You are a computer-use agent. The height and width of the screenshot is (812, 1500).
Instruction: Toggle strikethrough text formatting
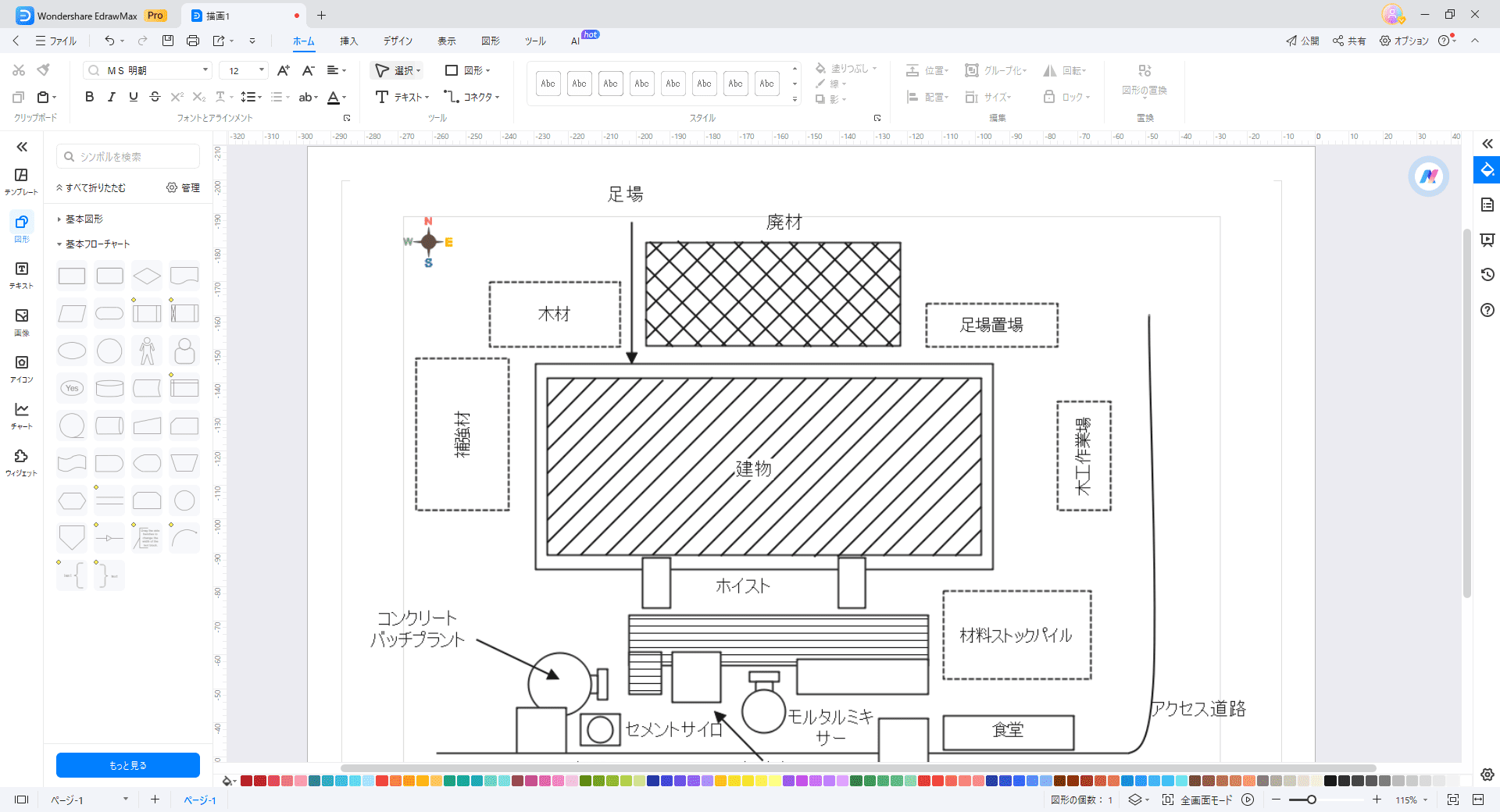[155, 97]
